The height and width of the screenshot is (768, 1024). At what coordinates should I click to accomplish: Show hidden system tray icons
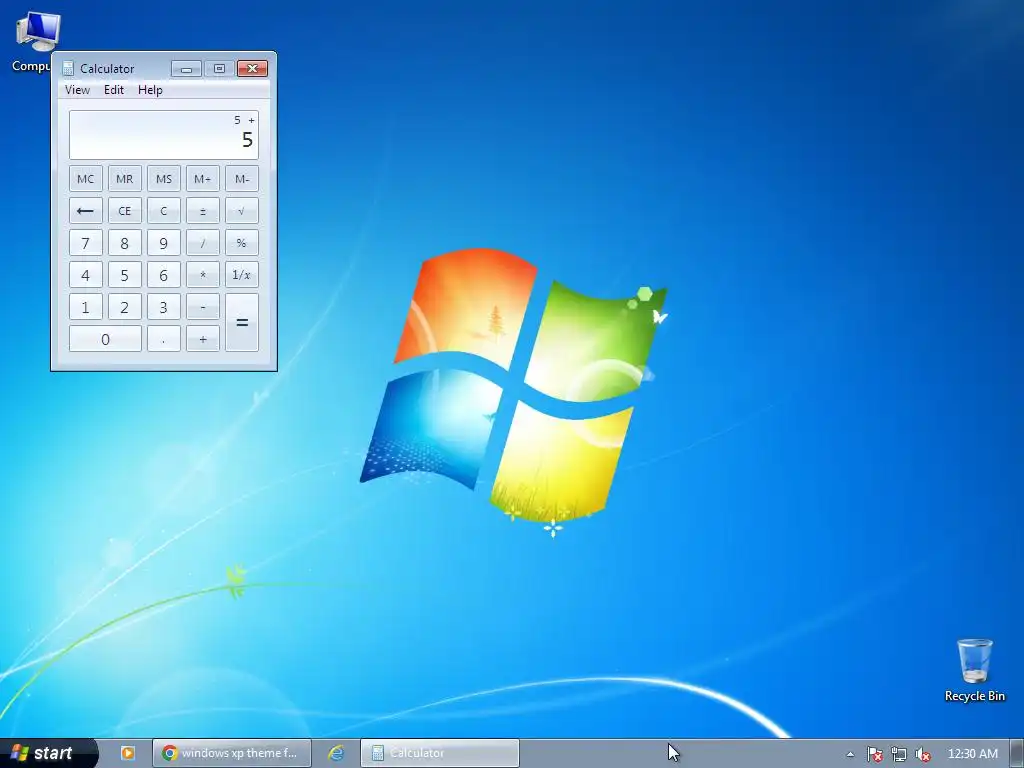tap(850, 754)
